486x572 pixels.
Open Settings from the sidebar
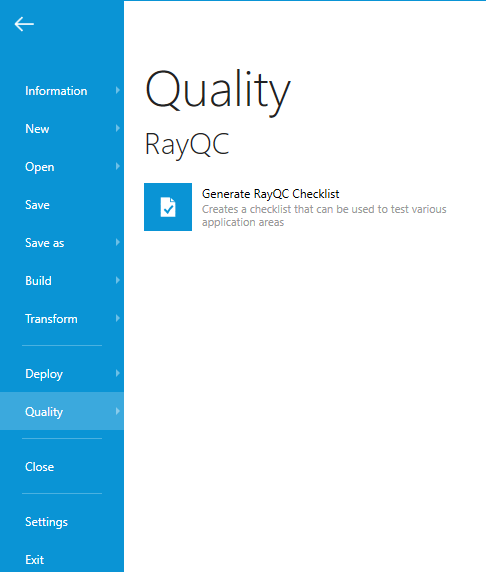[x=62, y=522]
